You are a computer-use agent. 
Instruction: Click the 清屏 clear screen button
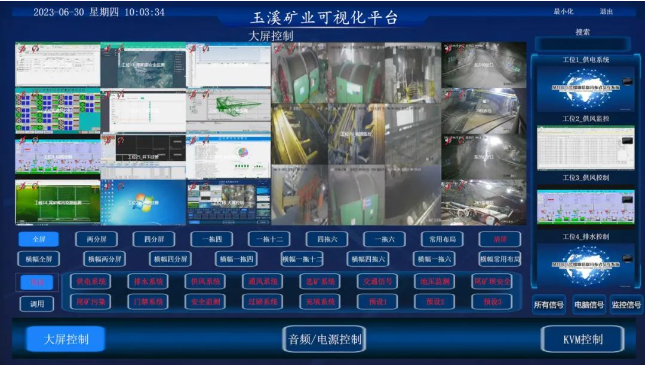tap(500, 239)
